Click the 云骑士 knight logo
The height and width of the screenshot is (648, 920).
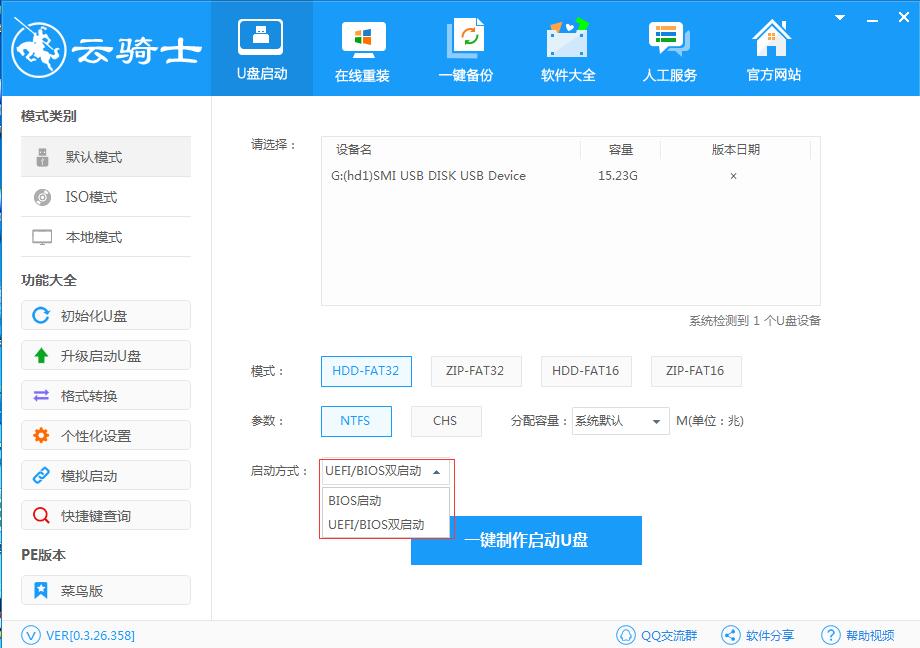click(x=39, y=49)
